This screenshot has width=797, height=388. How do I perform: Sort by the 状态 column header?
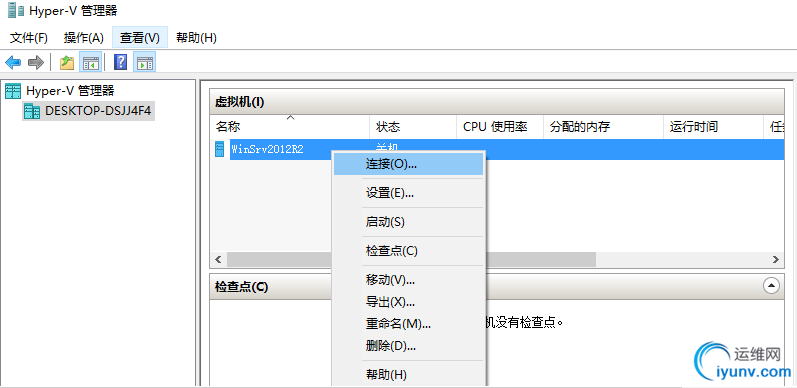pos(413,127)
